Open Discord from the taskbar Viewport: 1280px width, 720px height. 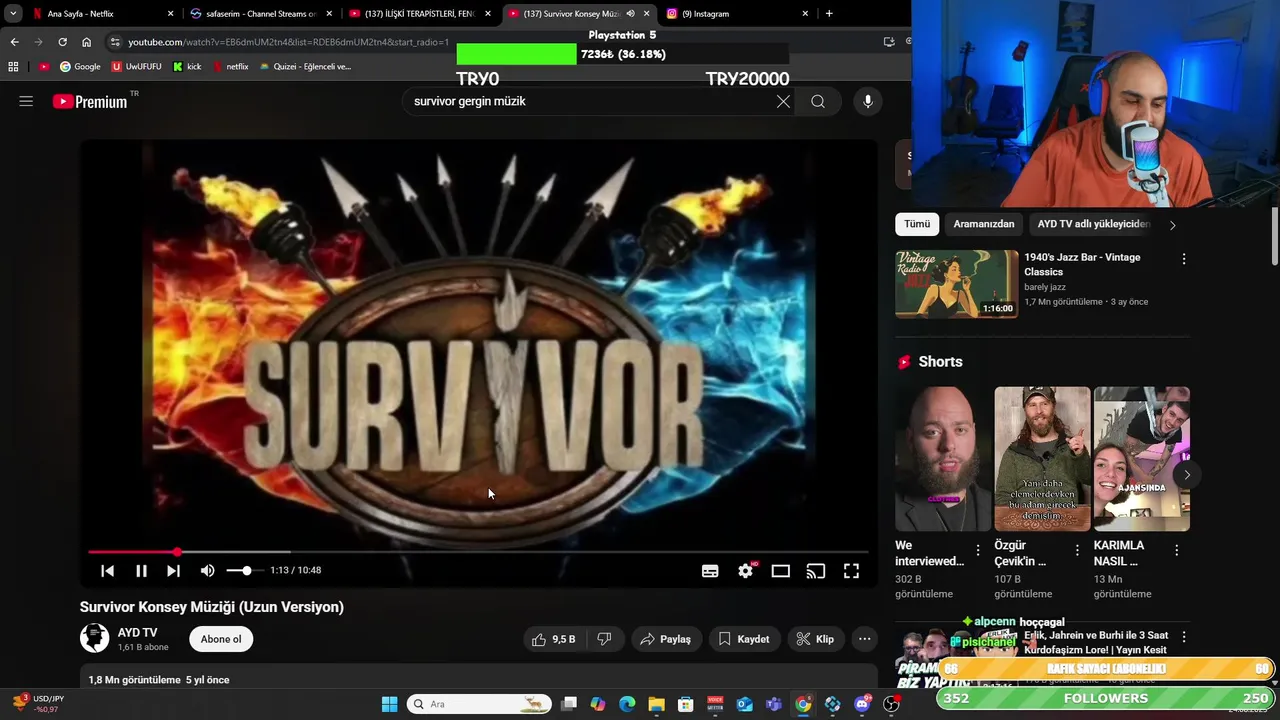tap(862, 704)
